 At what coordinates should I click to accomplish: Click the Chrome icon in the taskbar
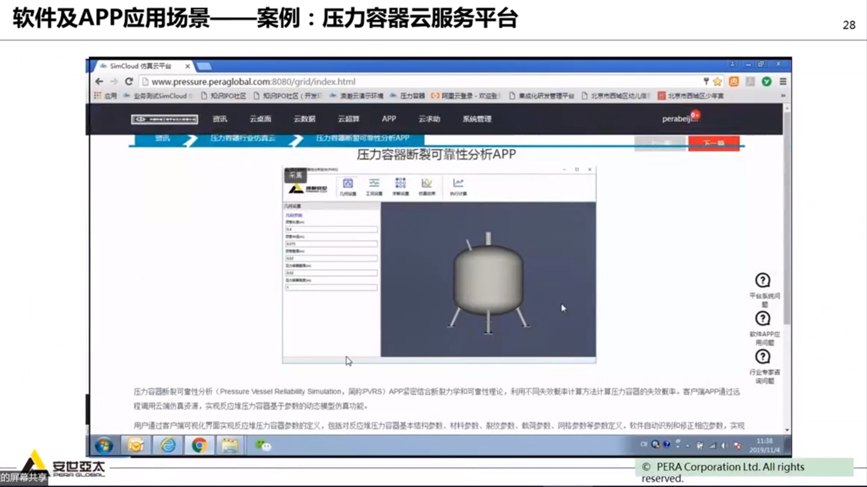click(x=199, y=445)
